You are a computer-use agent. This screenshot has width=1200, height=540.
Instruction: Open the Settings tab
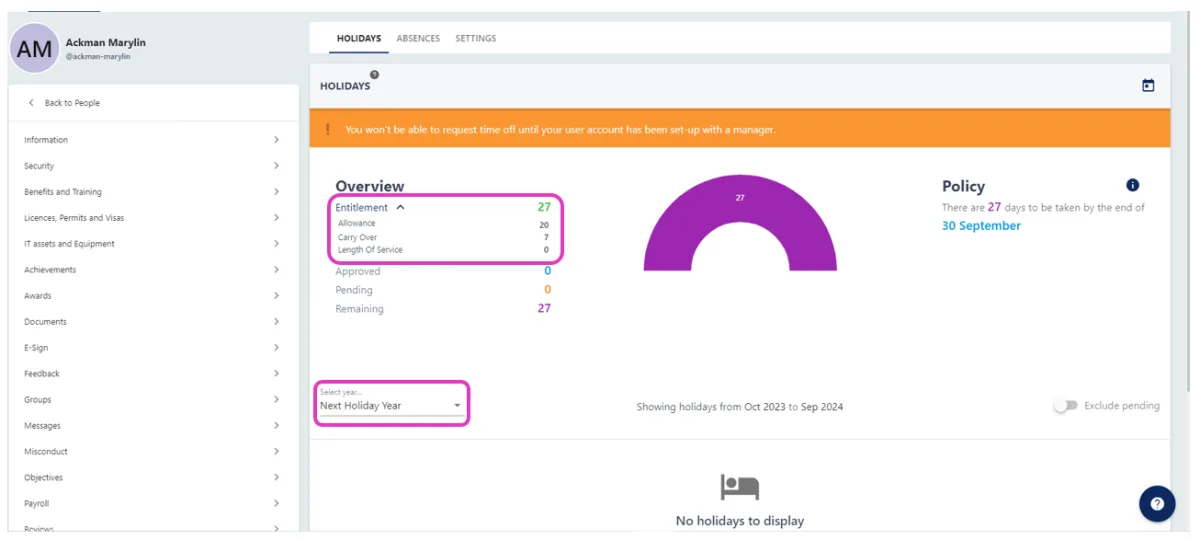476,39
